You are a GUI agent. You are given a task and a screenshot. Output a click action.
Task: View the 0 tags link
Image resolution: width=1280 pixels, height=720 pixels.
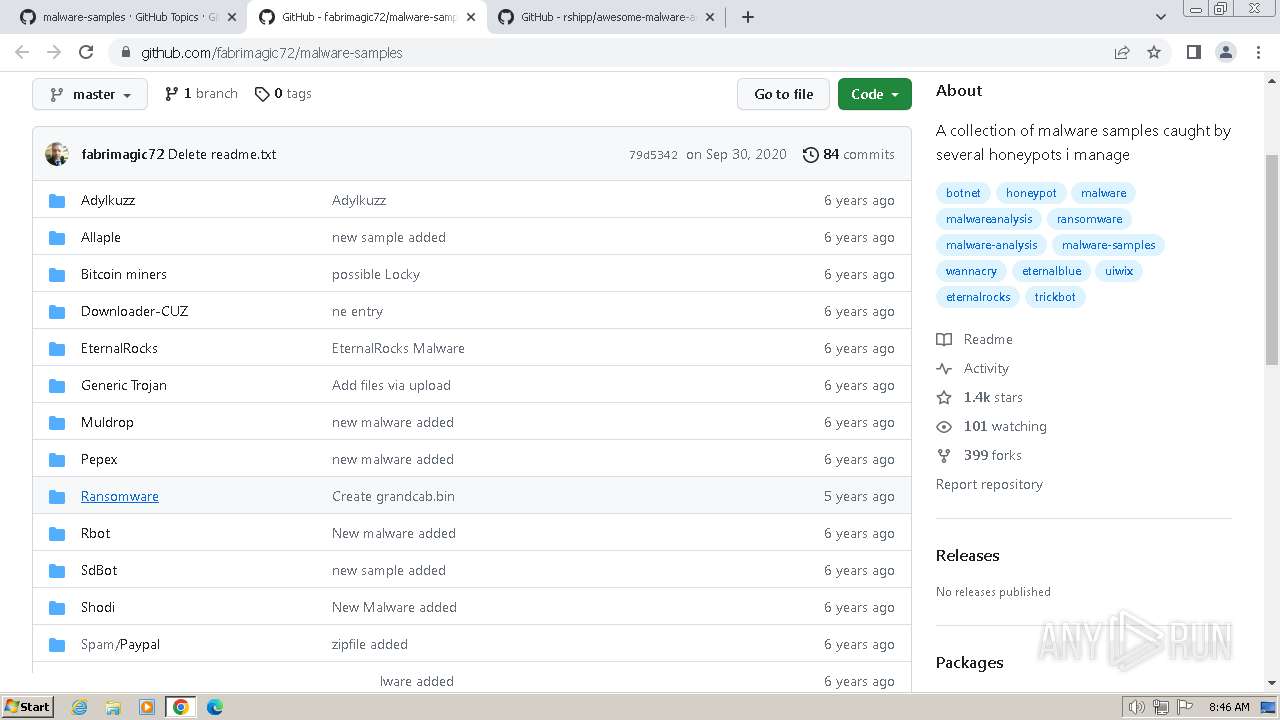click(x=283, y=93)
